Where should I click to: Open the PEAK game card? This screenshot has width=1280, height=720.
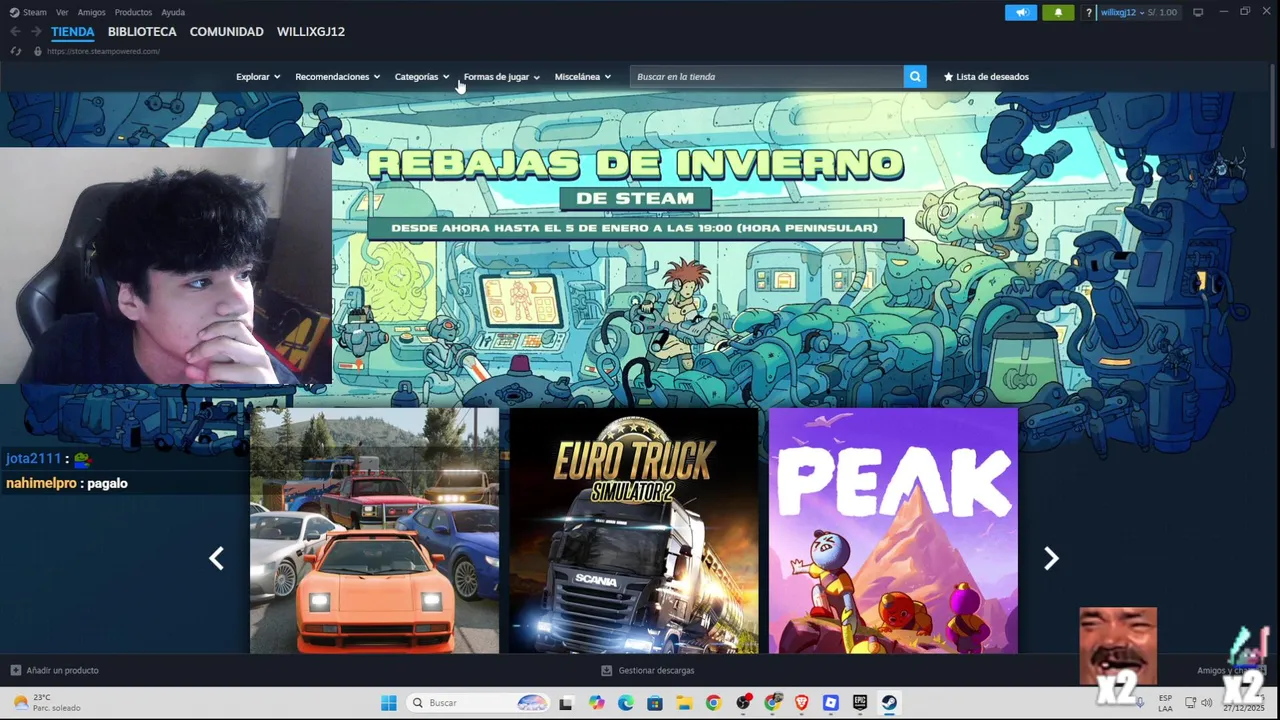(x=893, y=530)
